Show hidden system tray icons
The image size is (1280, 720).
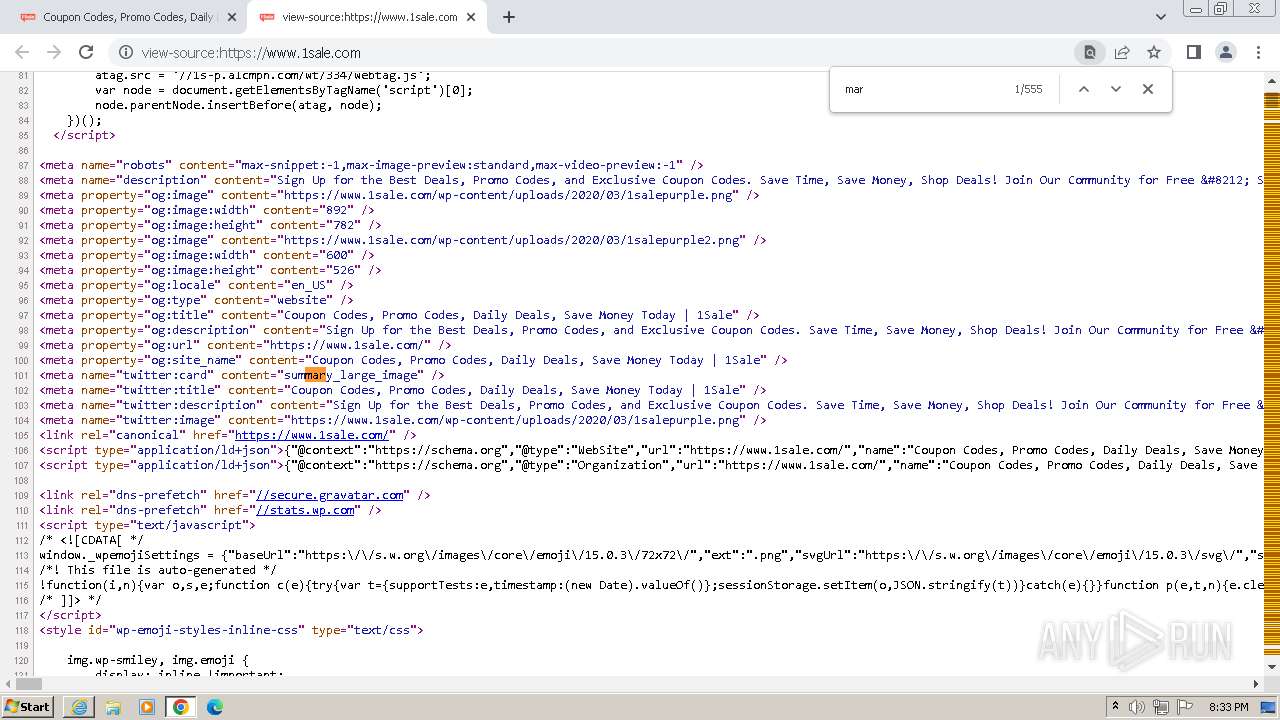(x=1116, y=707)
